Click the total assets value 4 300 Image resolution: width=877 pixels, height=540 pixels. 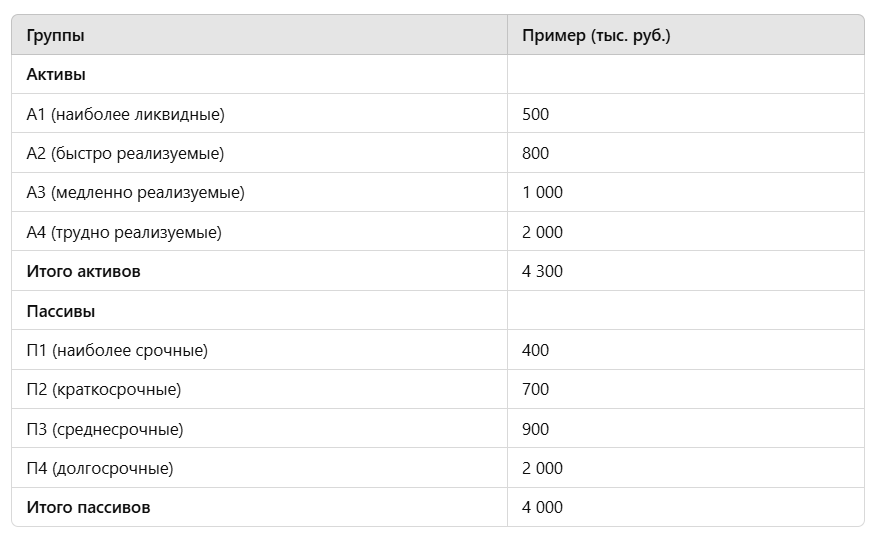point(542,271)
